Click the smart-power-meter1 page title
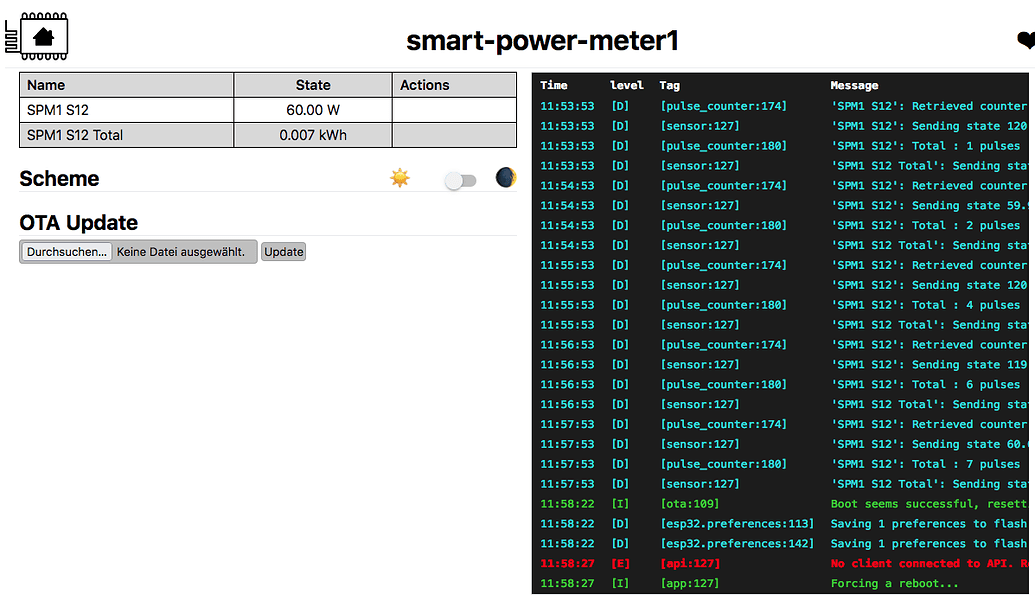Viewport: 1035px width, 606px height. tap(541, 42)
